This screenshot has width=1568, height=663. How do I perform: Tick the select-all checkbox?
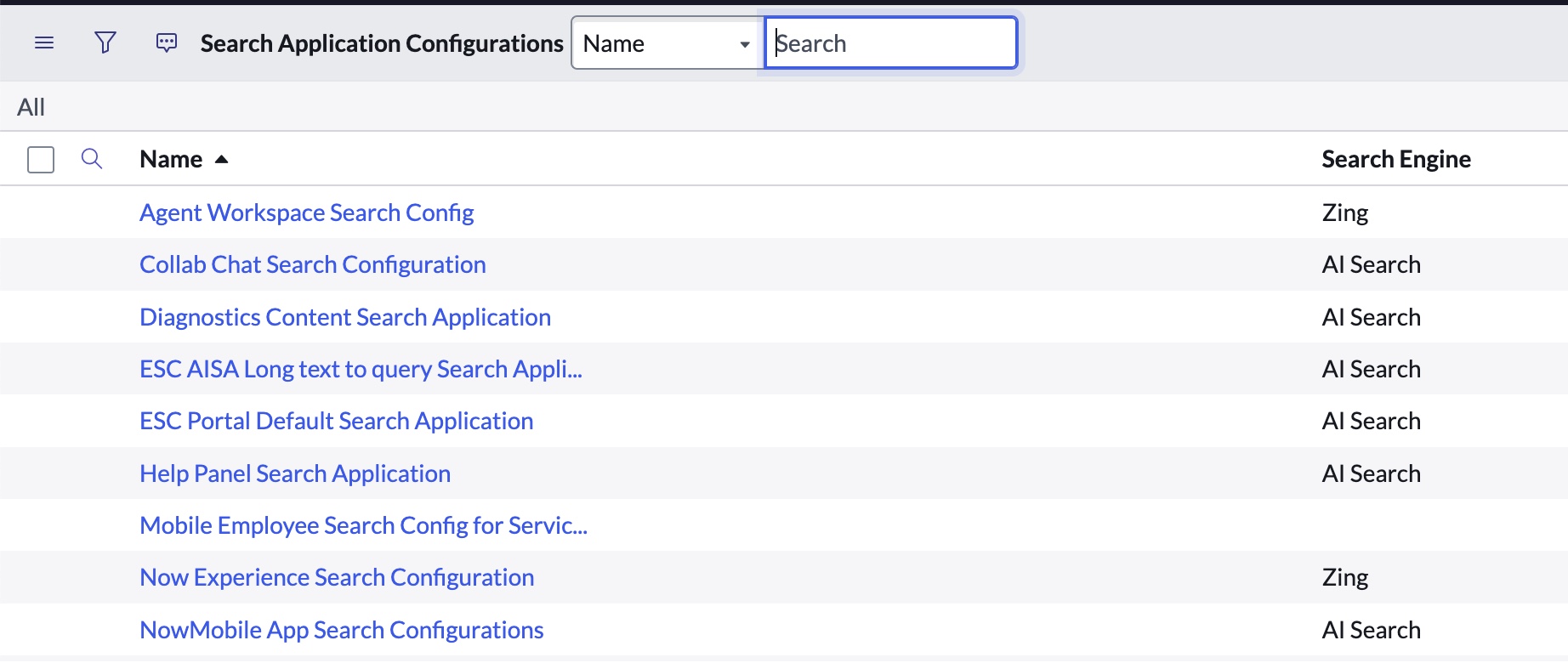[41, 160]
